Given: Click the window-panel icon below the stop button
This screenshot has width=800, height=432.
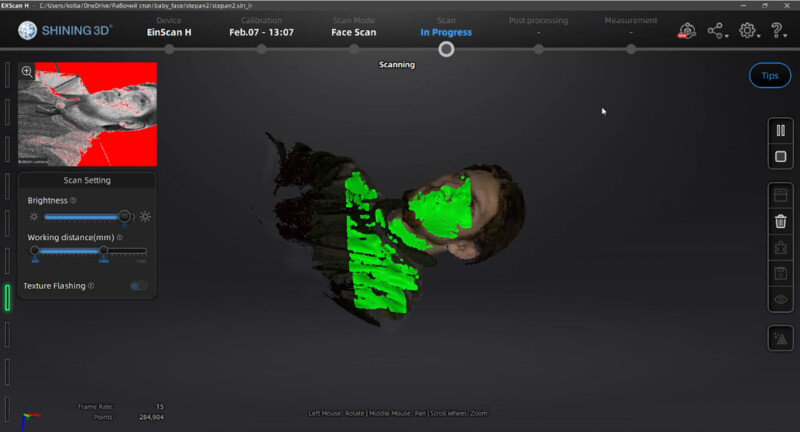Looking at the screenshot, I should [781, 195].
